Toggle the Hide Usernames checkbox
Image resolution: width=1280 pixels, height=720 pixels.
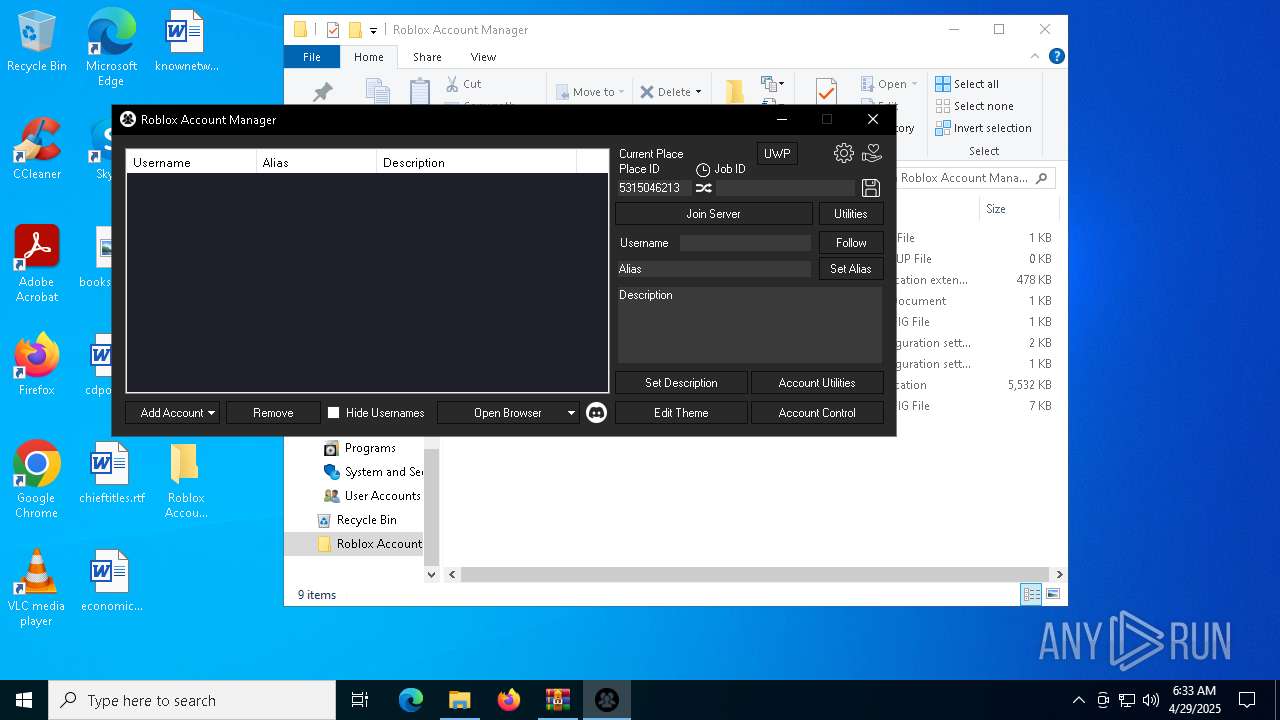(334, 412)
